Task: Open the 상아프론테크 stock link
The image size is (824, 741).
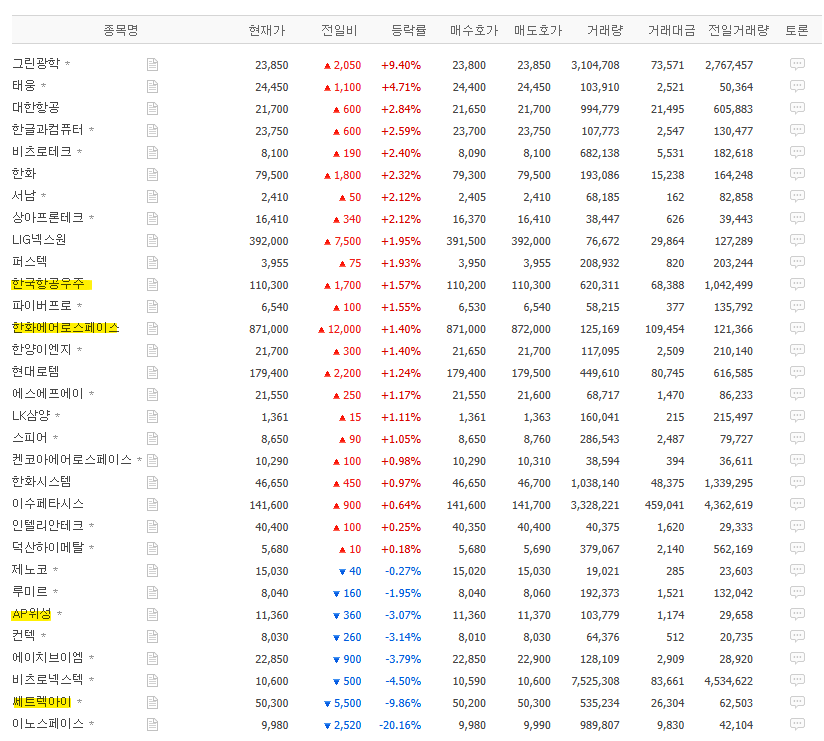Action: tap(48, 218)
